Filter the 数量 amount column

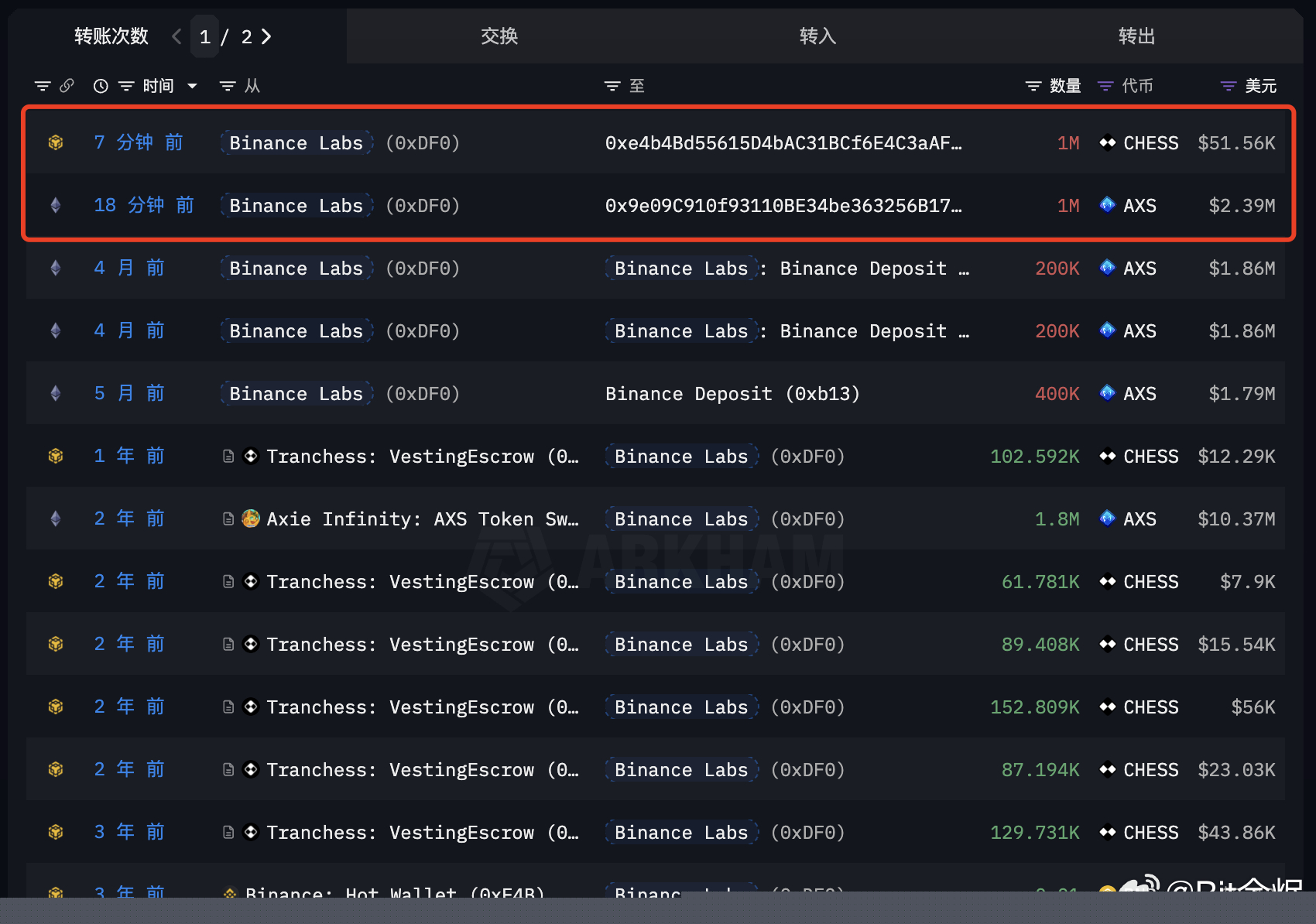click(1033, 86)
